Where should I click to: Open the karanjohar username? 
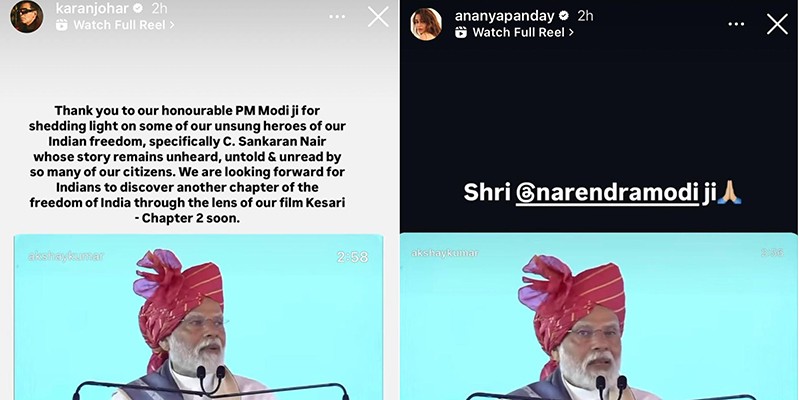tap(92, 9)
